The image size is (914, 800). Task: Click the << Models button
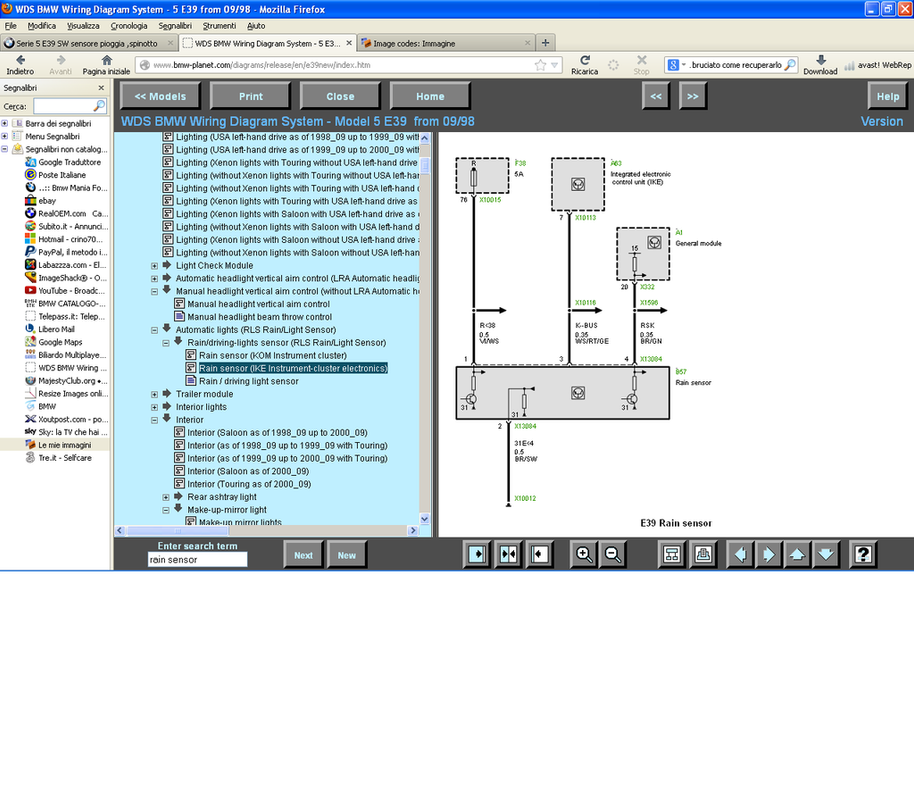coord(160,96)
